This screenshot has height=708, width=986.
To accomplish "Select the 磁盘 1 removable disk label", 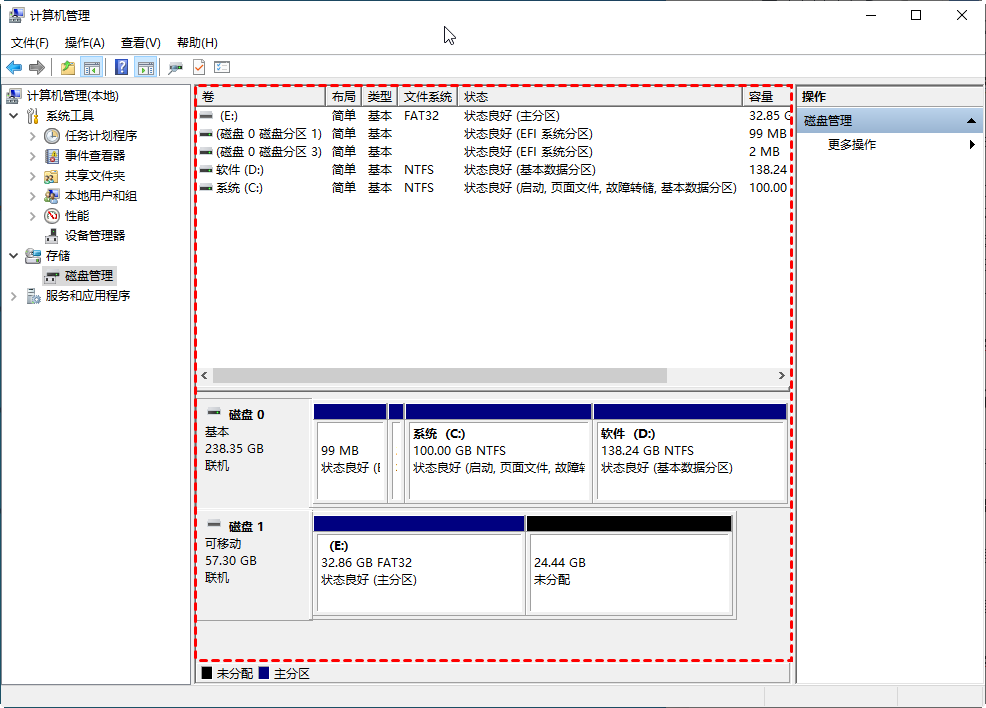I will (x=254, y=565).
